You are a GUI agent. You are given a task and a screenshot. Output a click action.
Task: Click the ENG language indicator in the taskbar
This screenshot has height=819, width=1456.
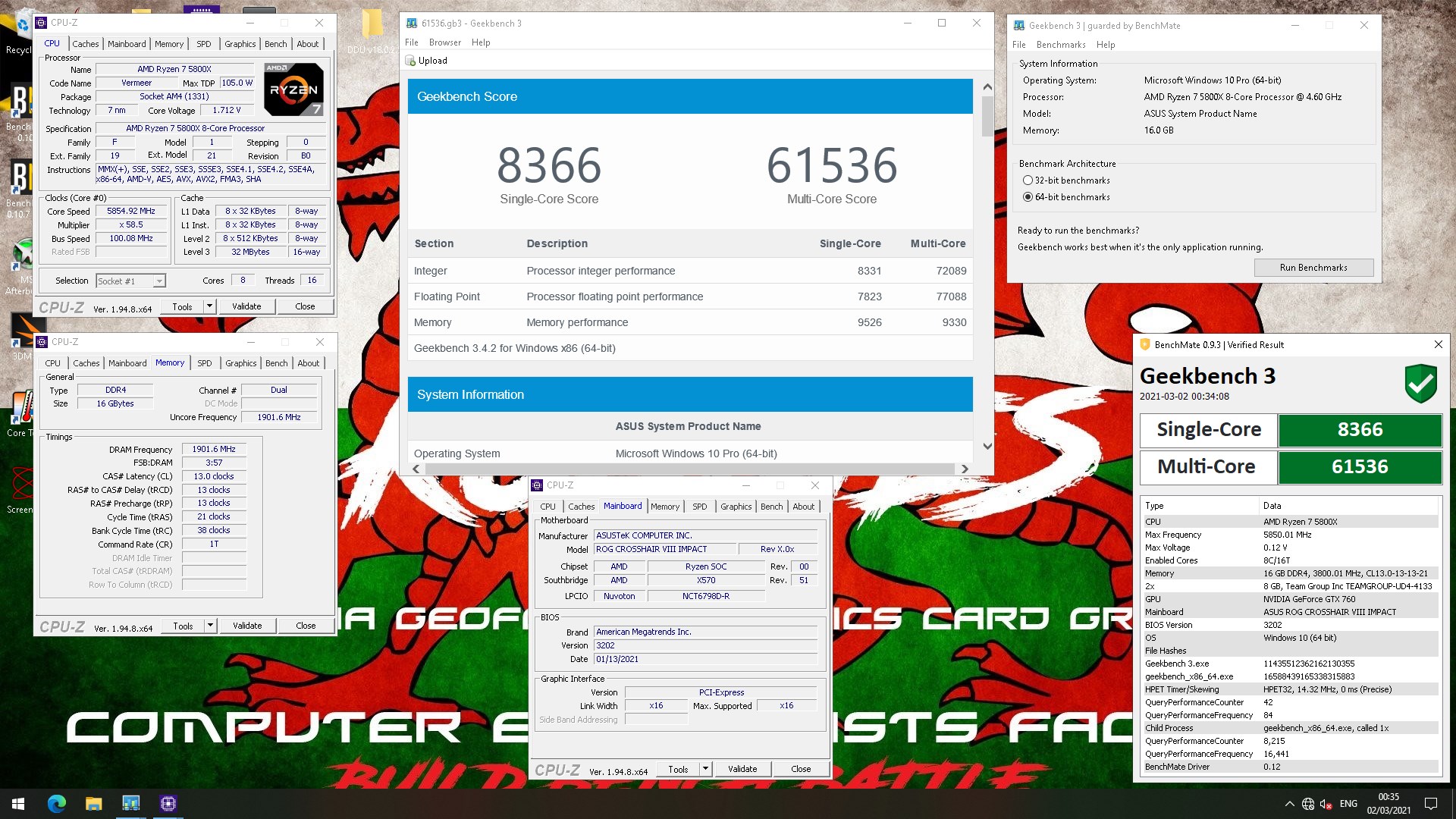tap(1348, 804)
